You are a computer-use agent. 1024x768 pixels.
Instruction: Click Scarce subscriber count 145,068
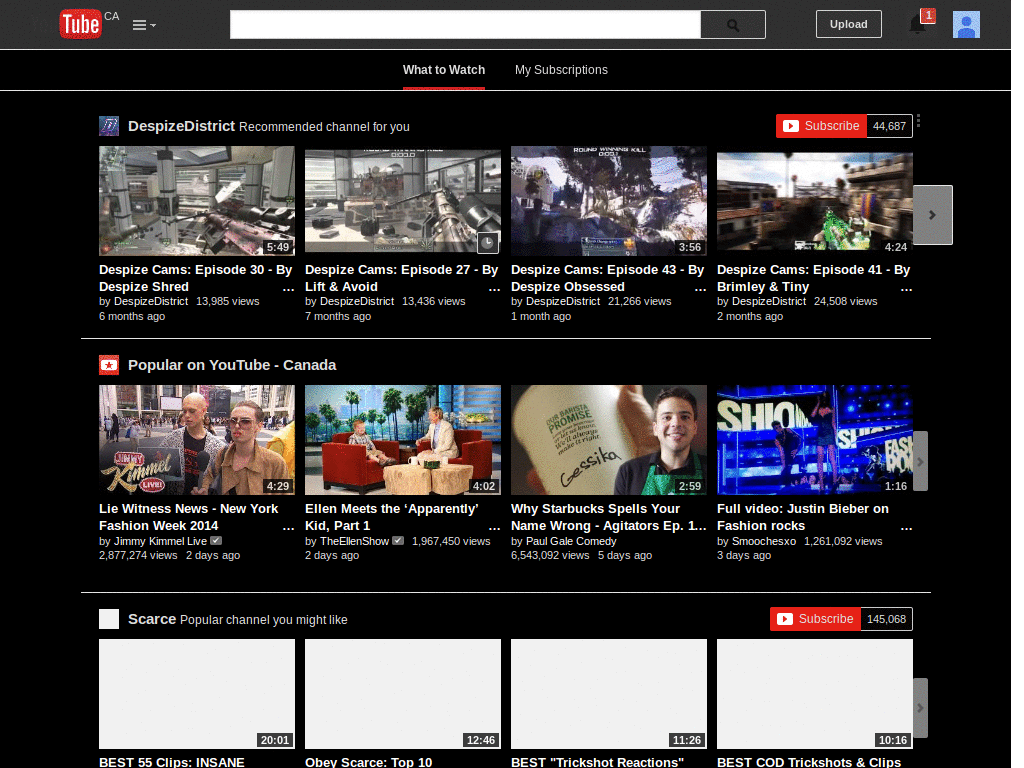(886, 619)
